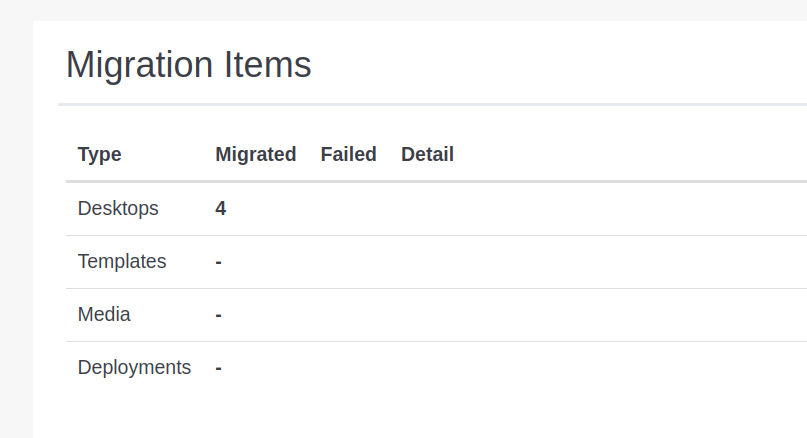Click the Migrated dash in Media row
807x438 pixels.
click(x=218, y=315)
